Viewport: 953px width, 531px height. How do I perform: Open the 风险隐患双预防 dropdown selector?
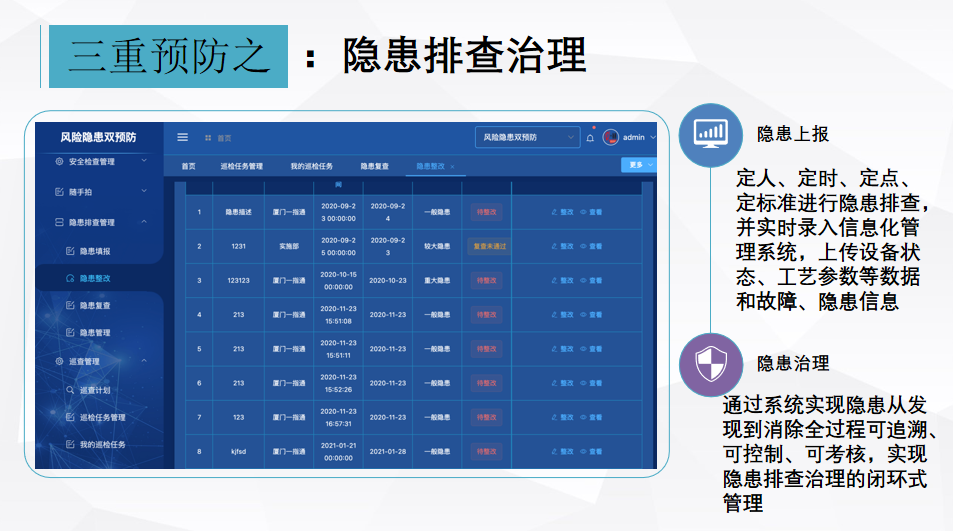pyautogui.click(x=526, y=137)
